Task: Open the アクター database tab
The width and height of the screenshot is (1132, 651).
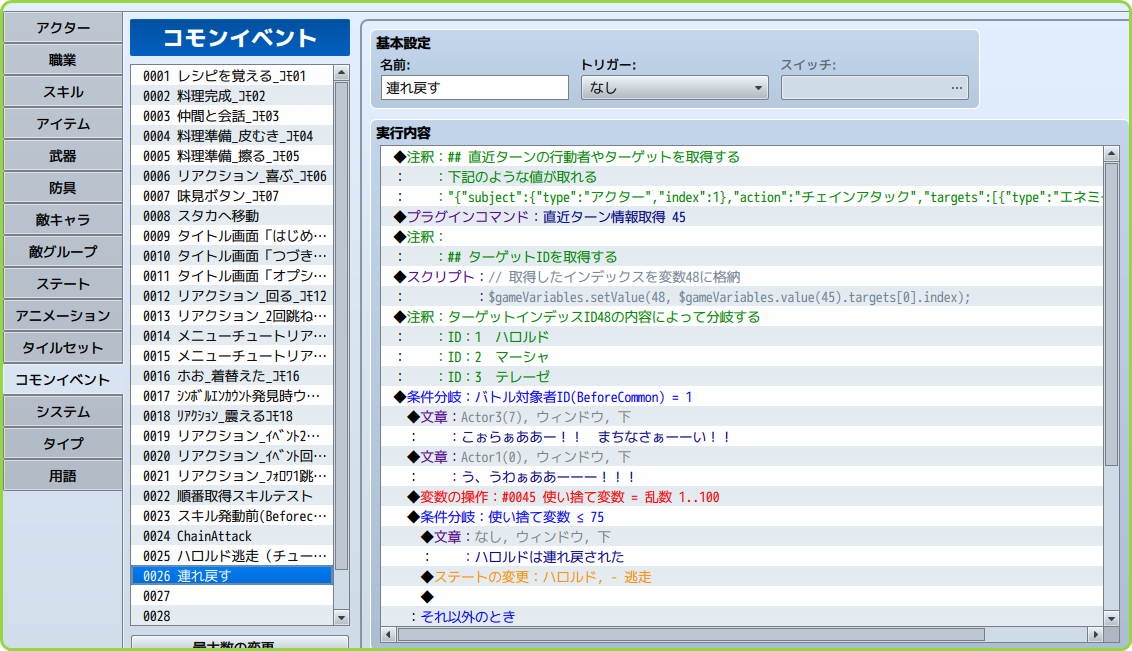Action: [x=63, y=27]
